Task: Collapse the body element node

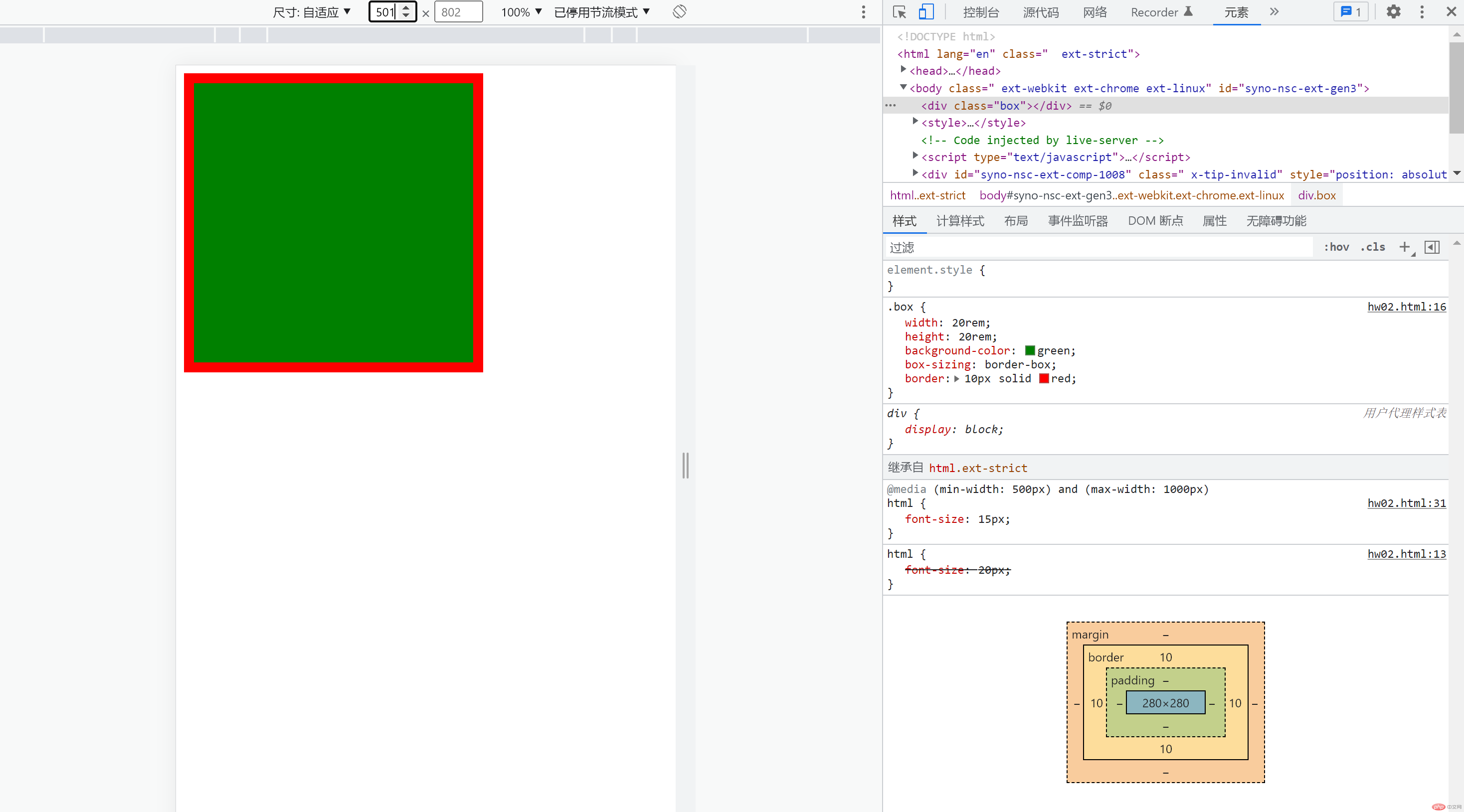Action: [x=903, y=87]
